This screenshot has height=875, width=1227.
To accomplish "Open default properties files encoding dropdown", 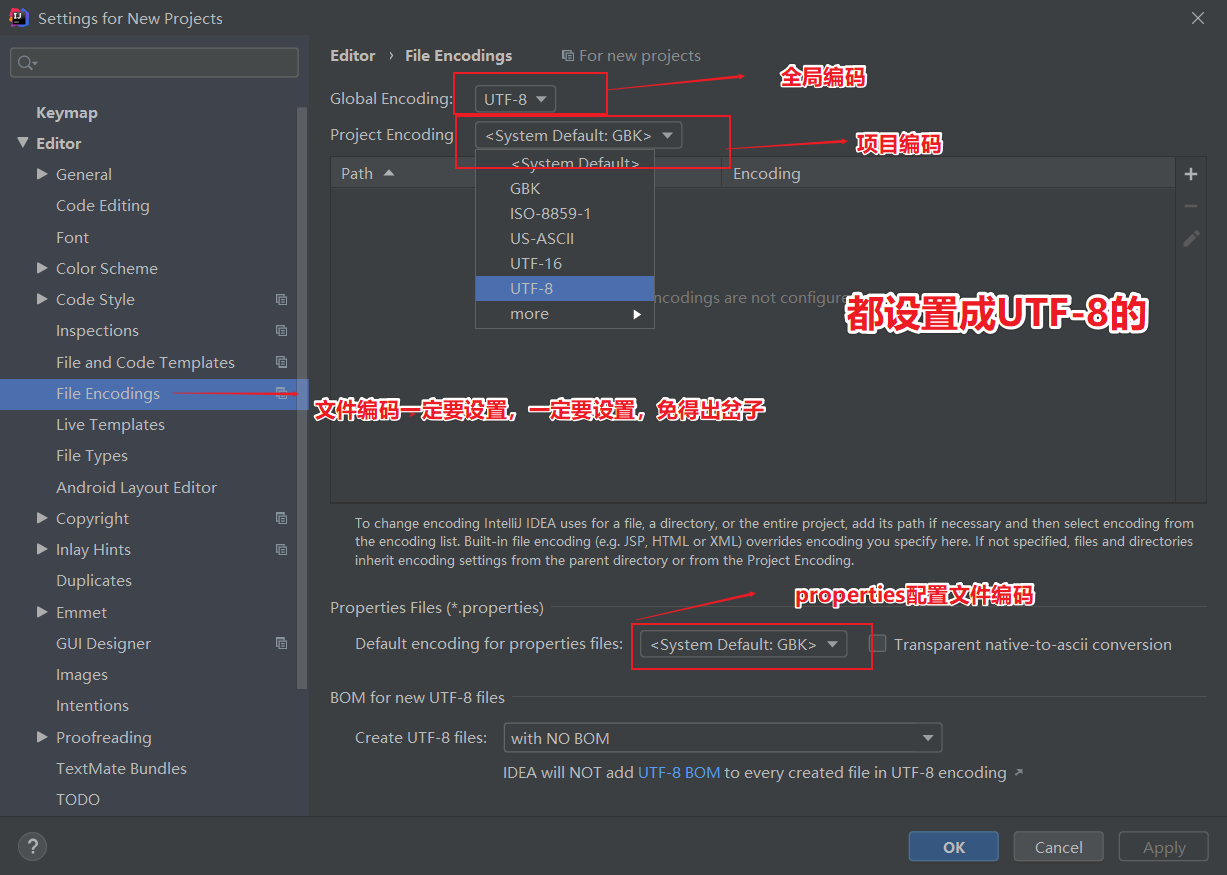I will click(743, 644).
